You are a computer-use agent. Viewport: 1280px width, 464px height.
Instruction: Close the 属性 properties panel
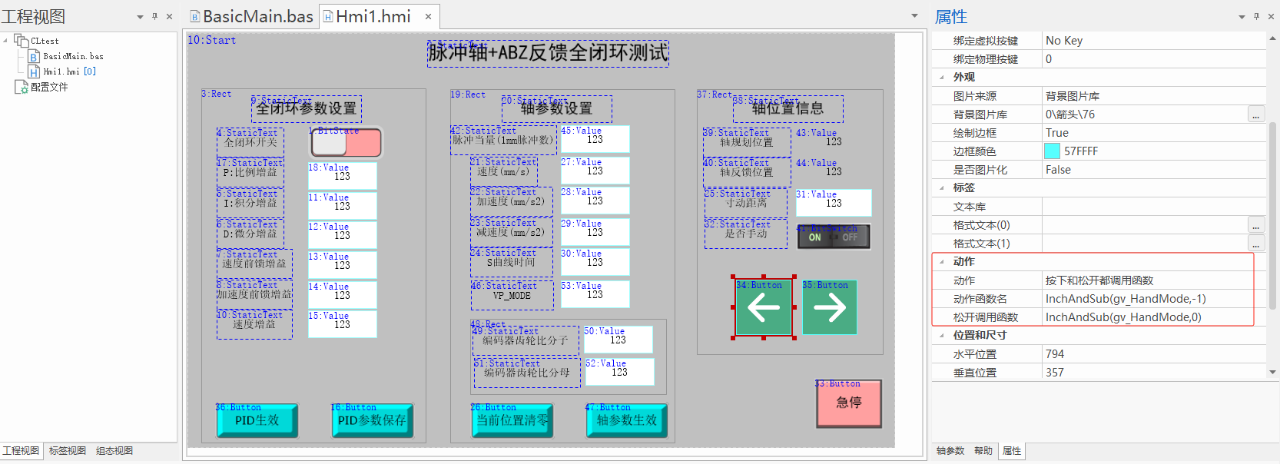pyautogui.click(x=1270, y=17)
